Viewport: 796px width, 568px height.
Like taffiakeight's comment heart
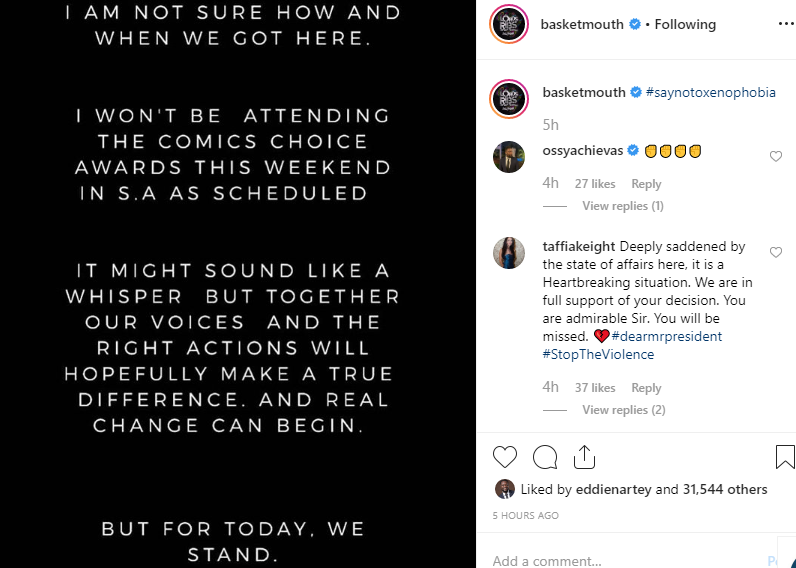(x=776, y=253)
